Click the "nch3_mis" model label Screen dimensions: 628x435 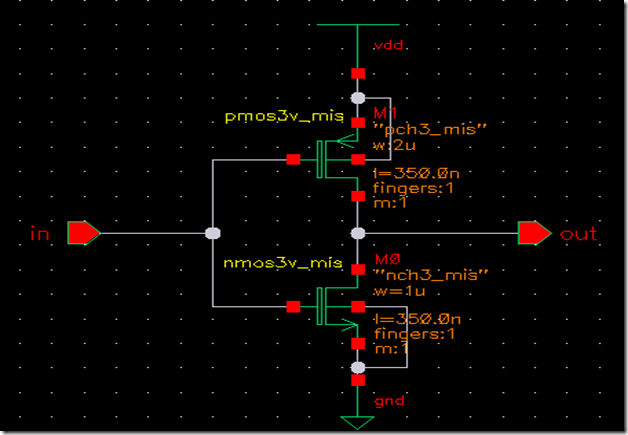point(431,276)
